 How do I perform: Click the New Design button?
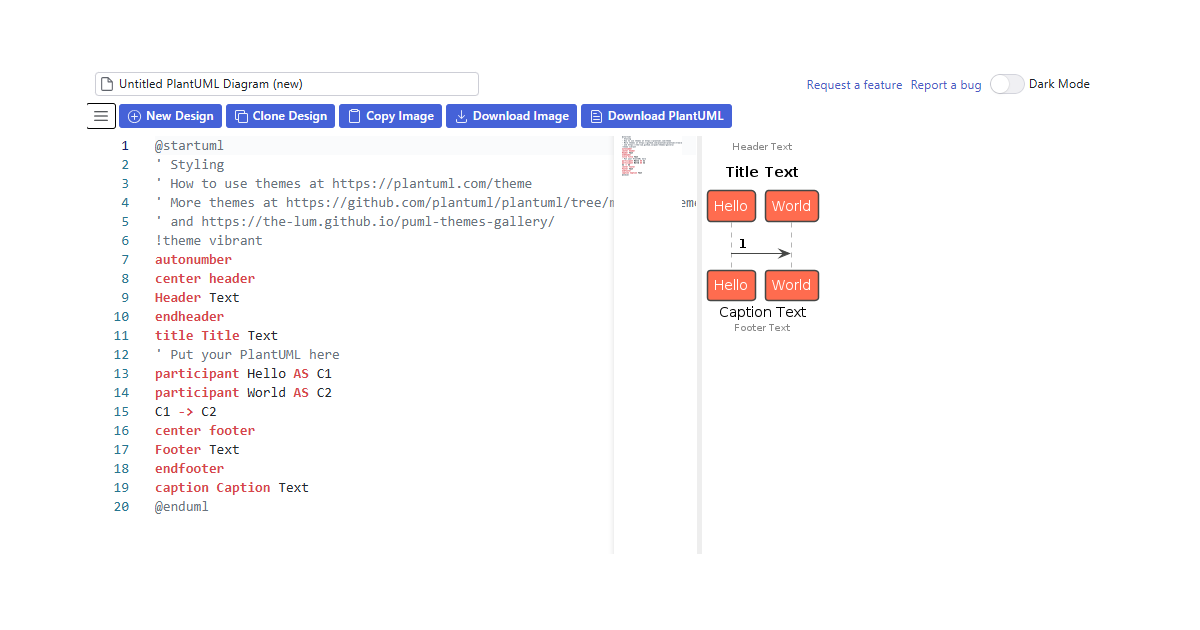170,115
